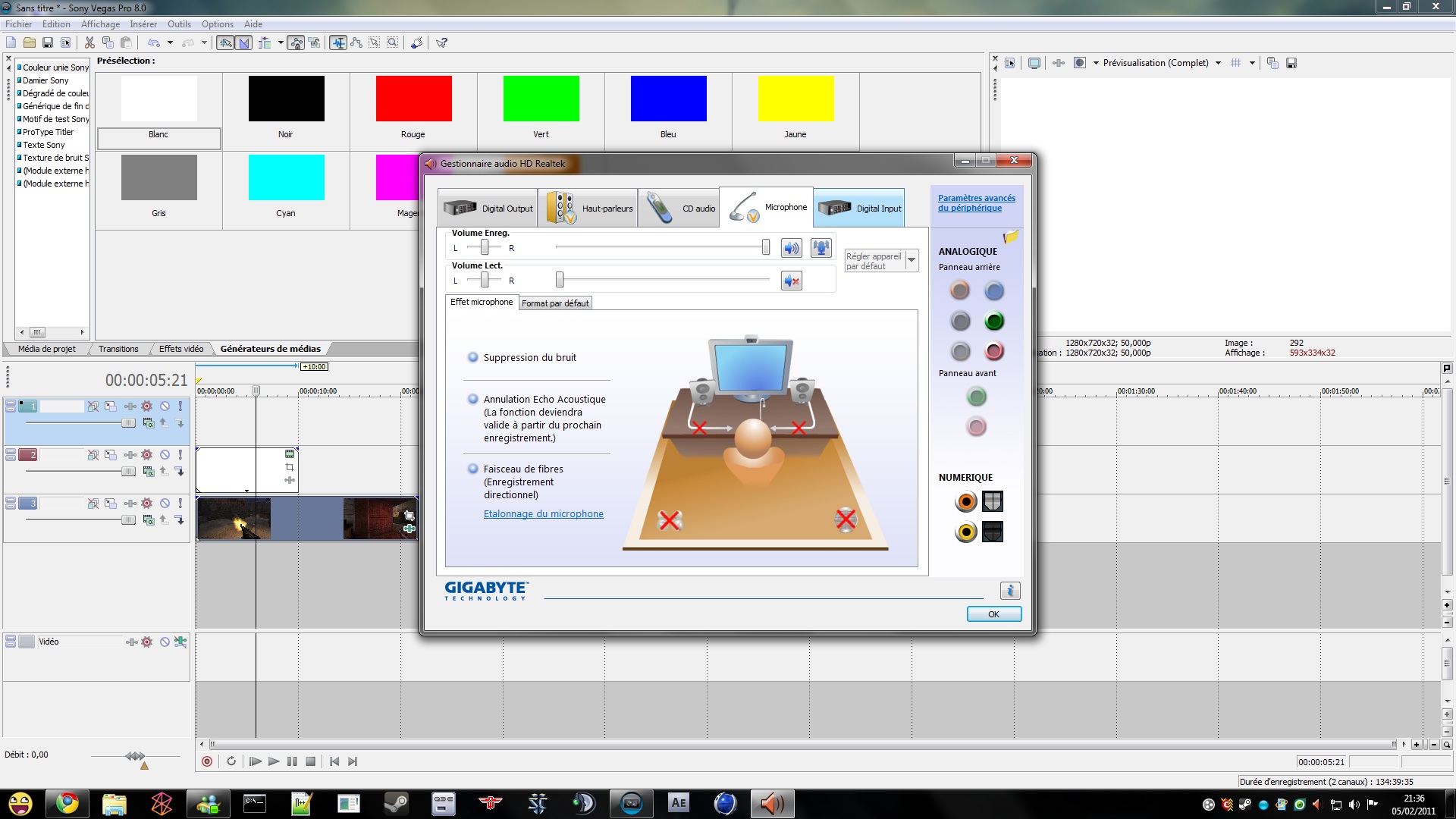
Task: Open the Outils menu
Action: [180, 24]
